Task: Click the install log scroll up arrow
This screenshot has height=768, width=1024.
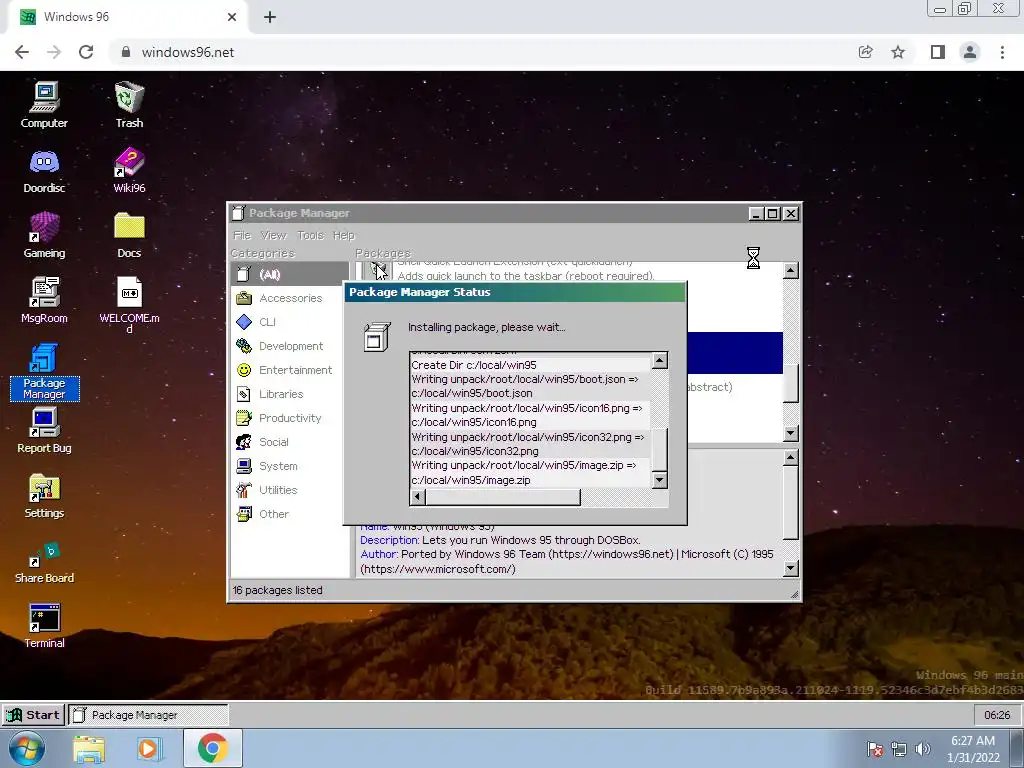Action: pyautogui.click(x=660, y=360)
